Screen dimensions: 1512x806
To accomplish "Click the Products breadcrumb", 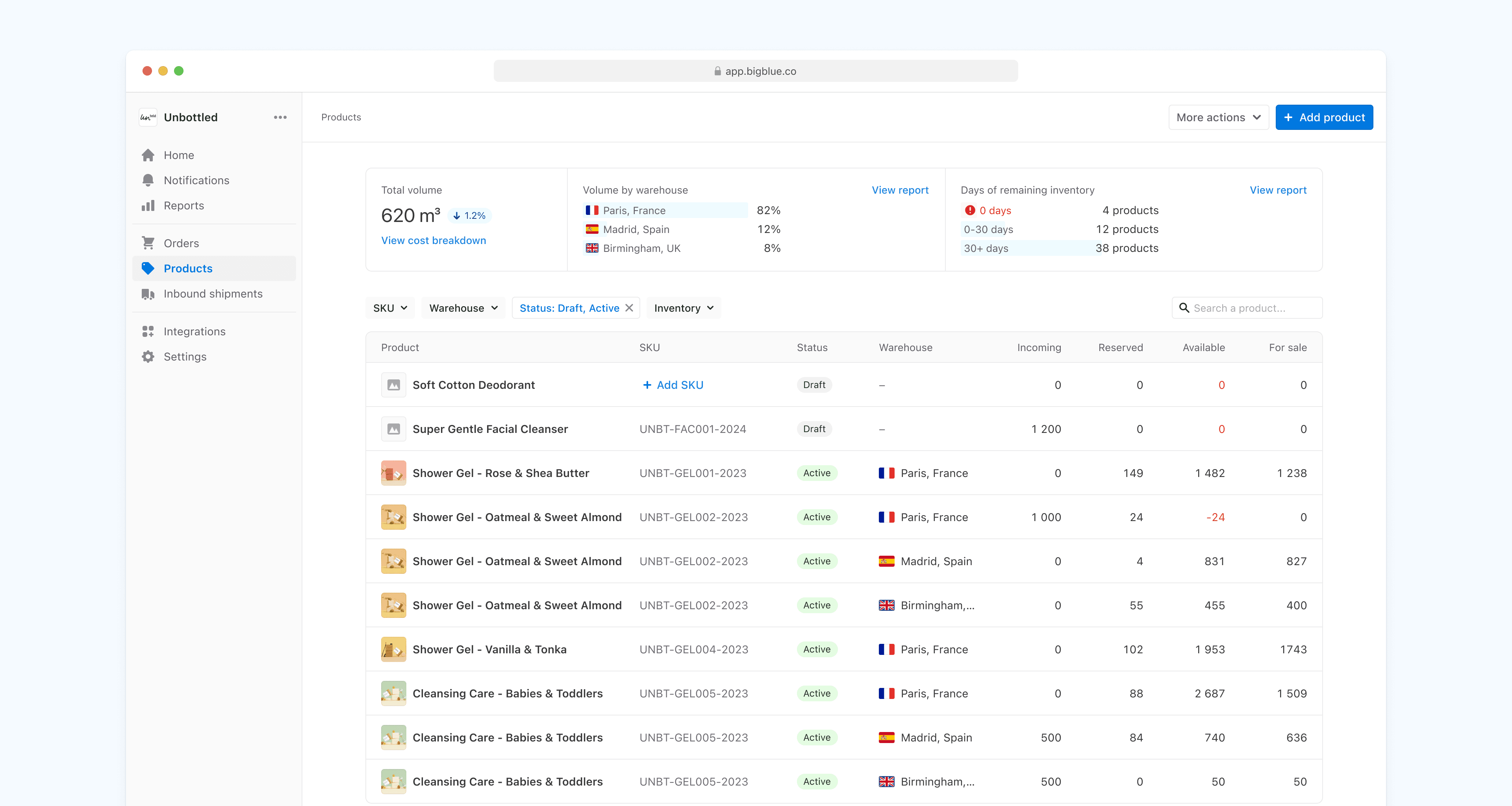I will 341,117.
